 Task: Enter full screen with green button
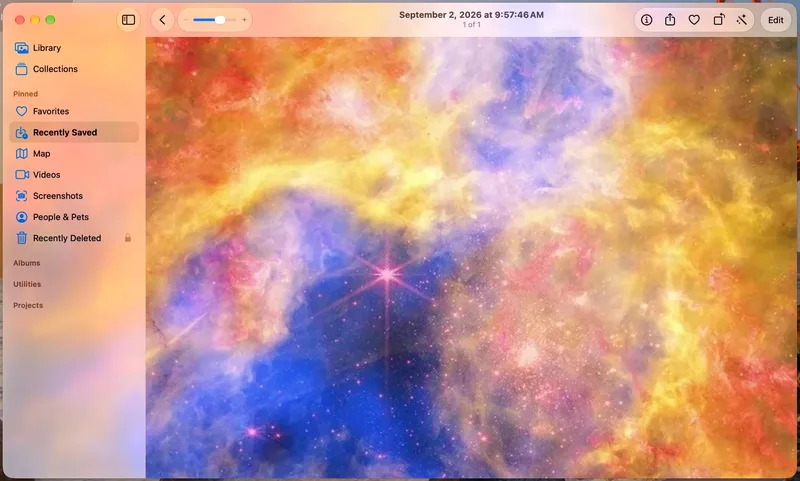point(51,20)
